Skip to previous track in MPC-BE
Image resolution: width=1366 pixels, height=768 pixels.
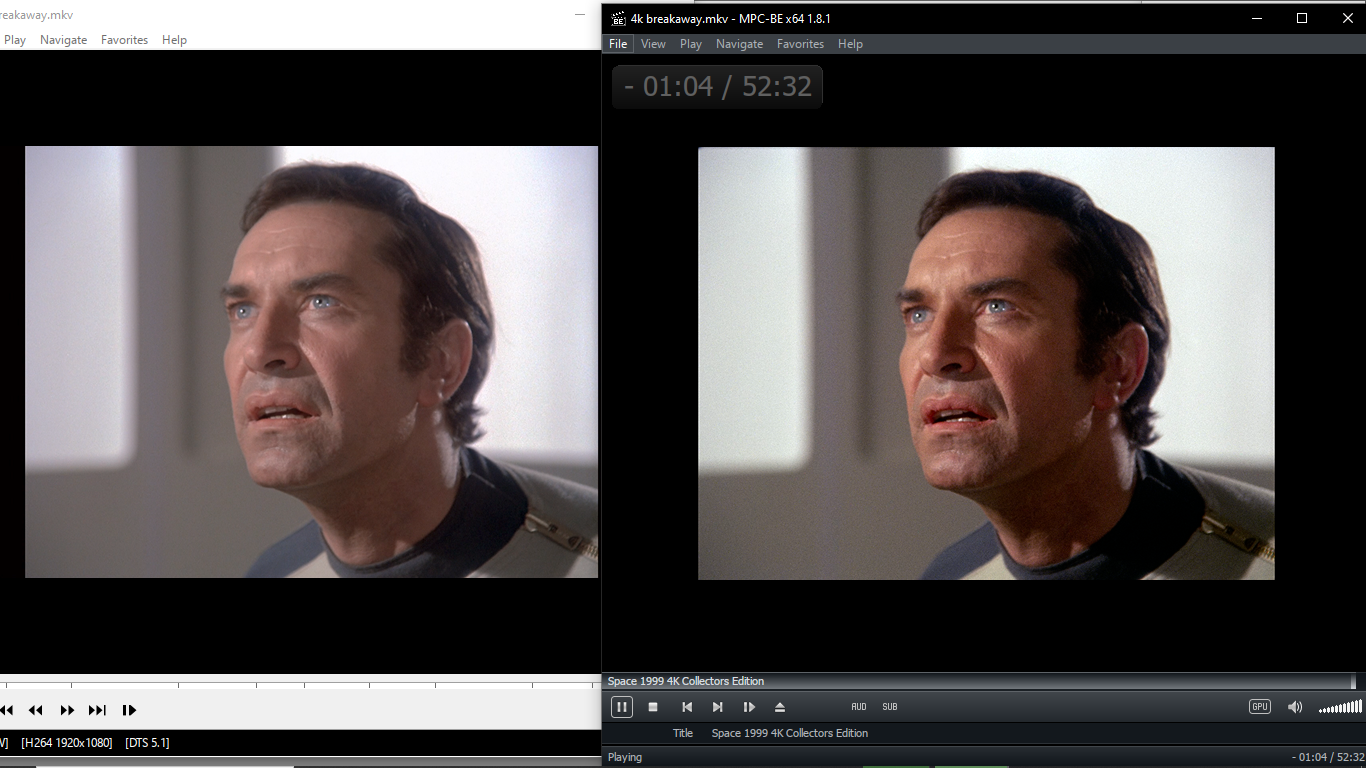coord(687,707)
